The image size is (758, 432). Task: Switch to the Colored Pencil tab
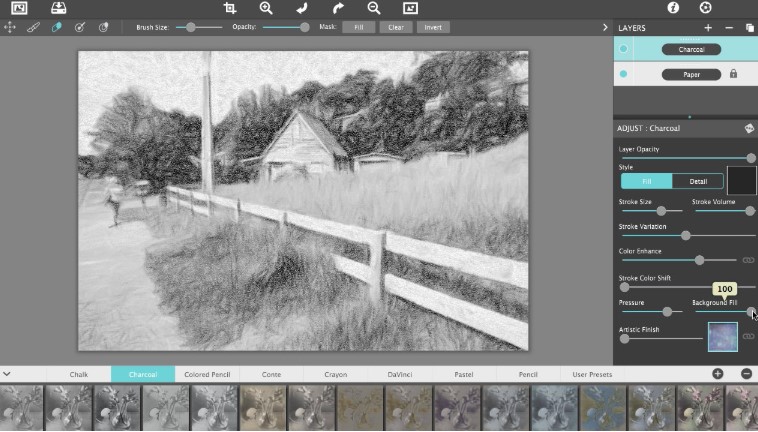tap(207, 374)
